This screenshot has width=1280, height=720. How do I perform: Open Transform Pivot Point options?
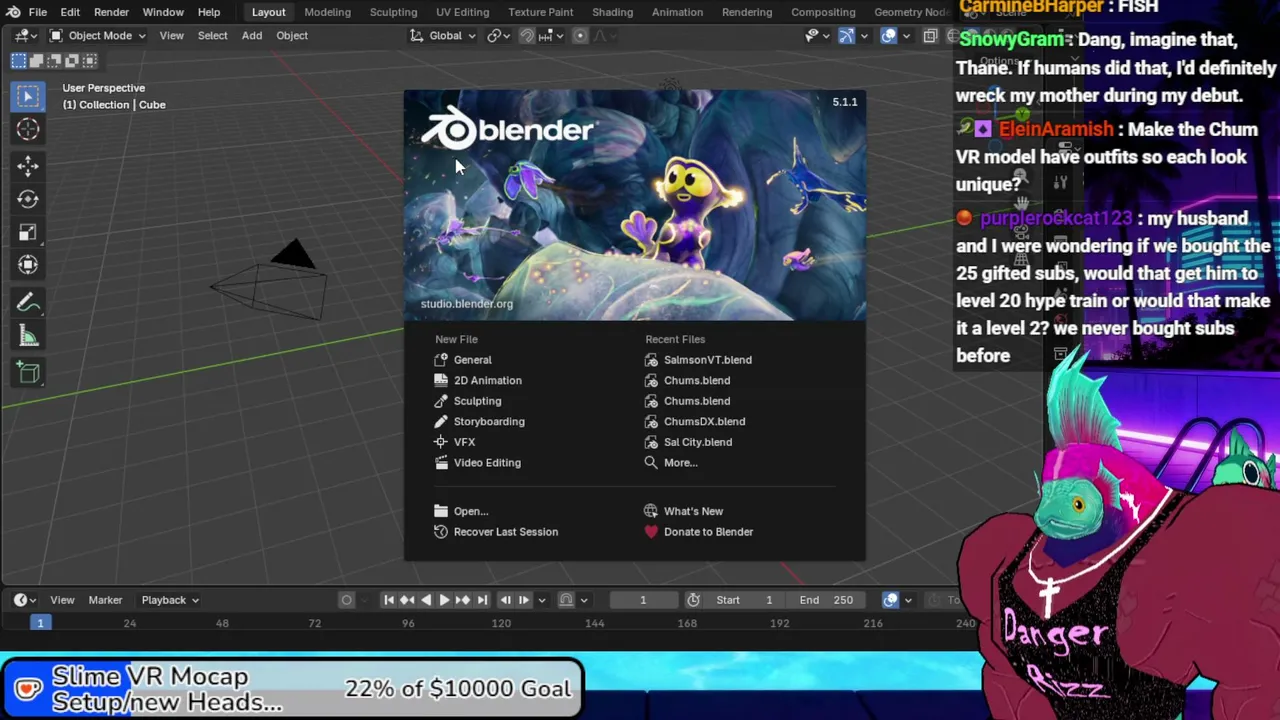pos(498,36)
